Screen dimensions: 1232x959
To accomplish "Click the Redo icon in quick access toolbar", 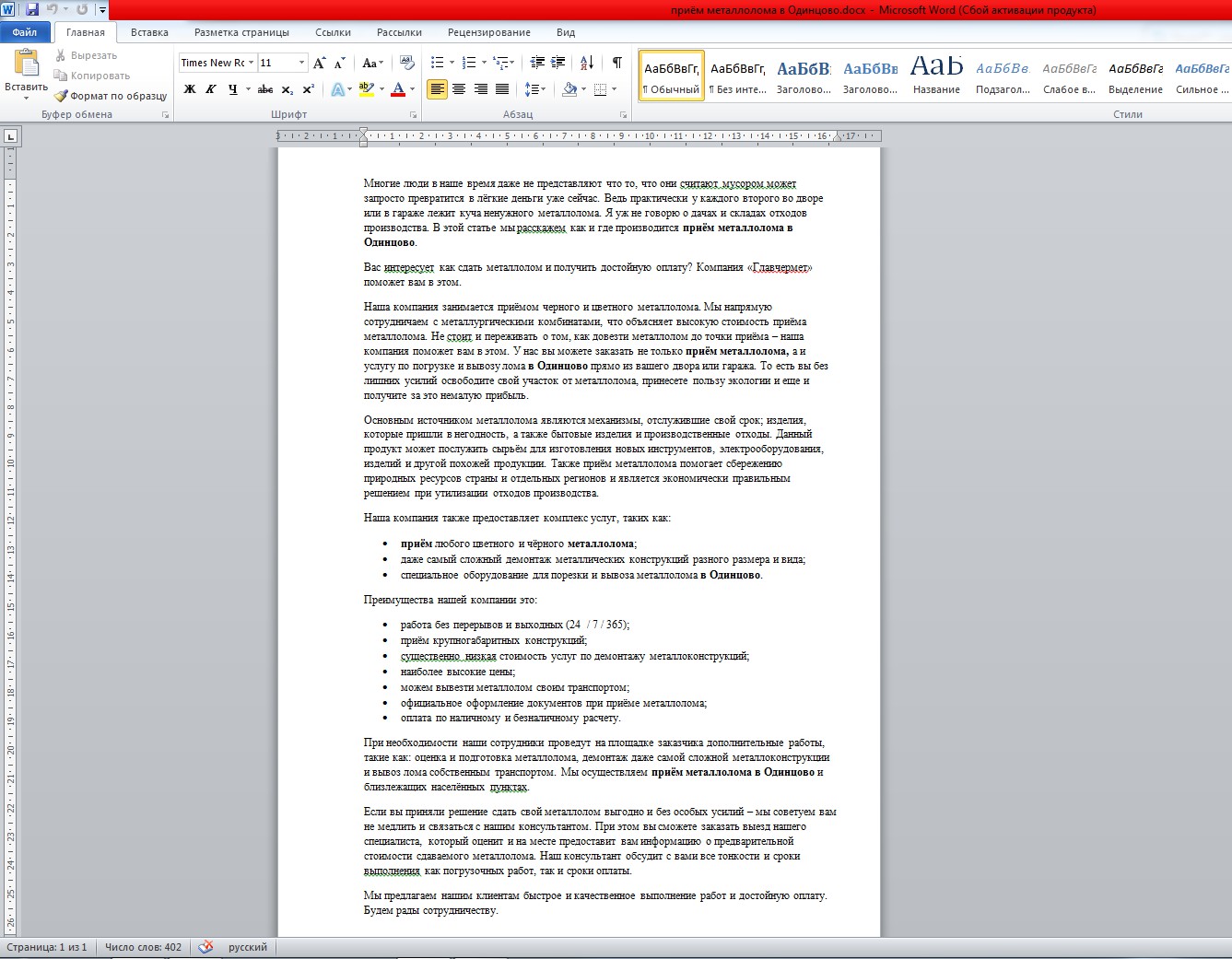I will [82, 9].
